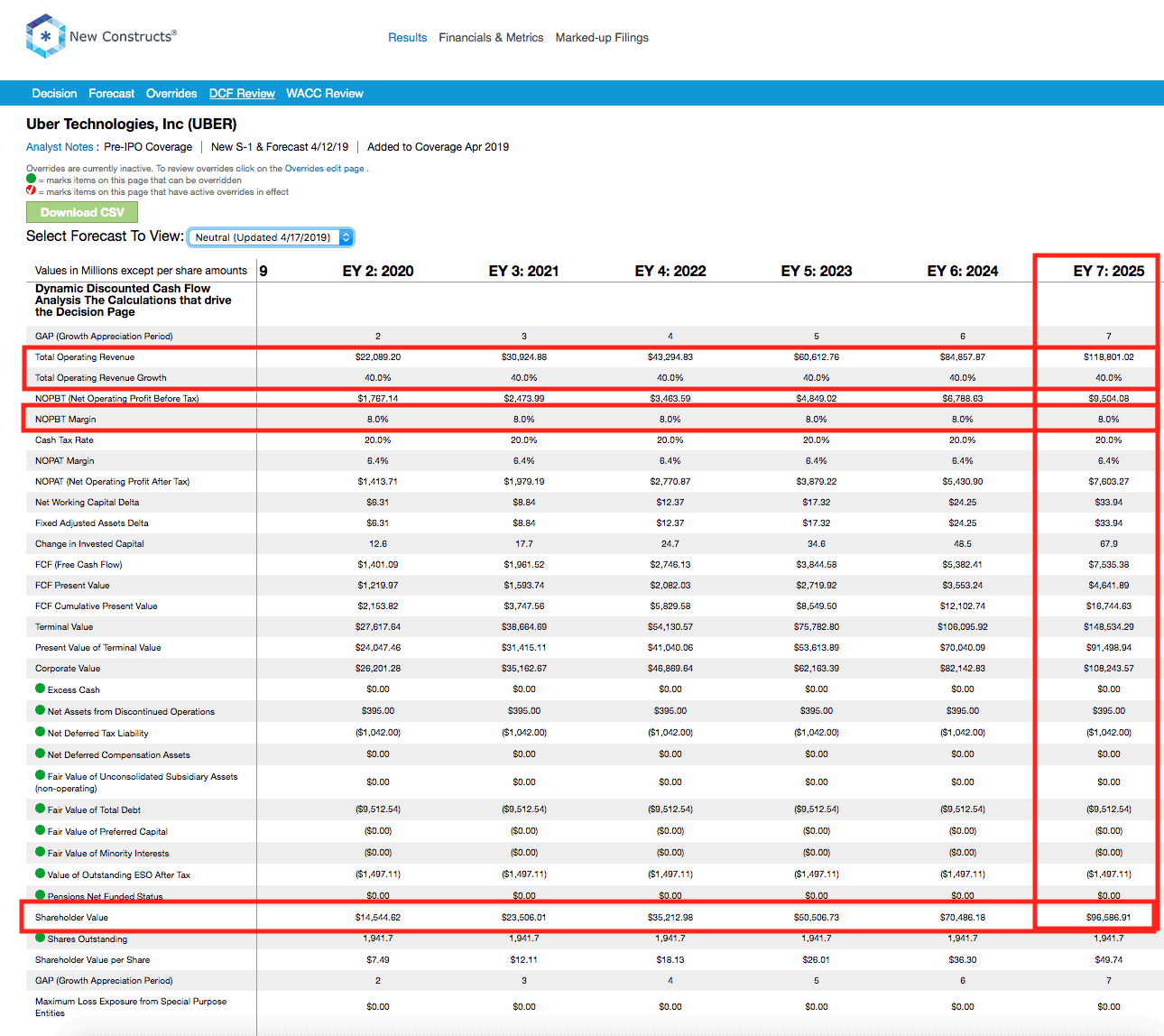Click the $49.74 per share value
The image size is (1164, 1036).
point(1109,960)
